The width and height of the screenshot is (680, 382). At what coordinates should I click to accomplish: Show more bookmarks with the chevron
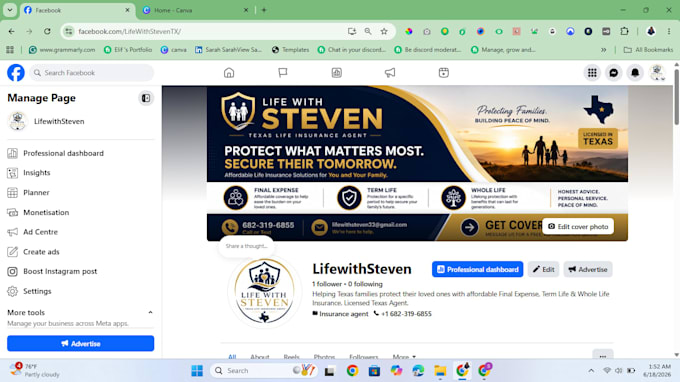point(603,50)
